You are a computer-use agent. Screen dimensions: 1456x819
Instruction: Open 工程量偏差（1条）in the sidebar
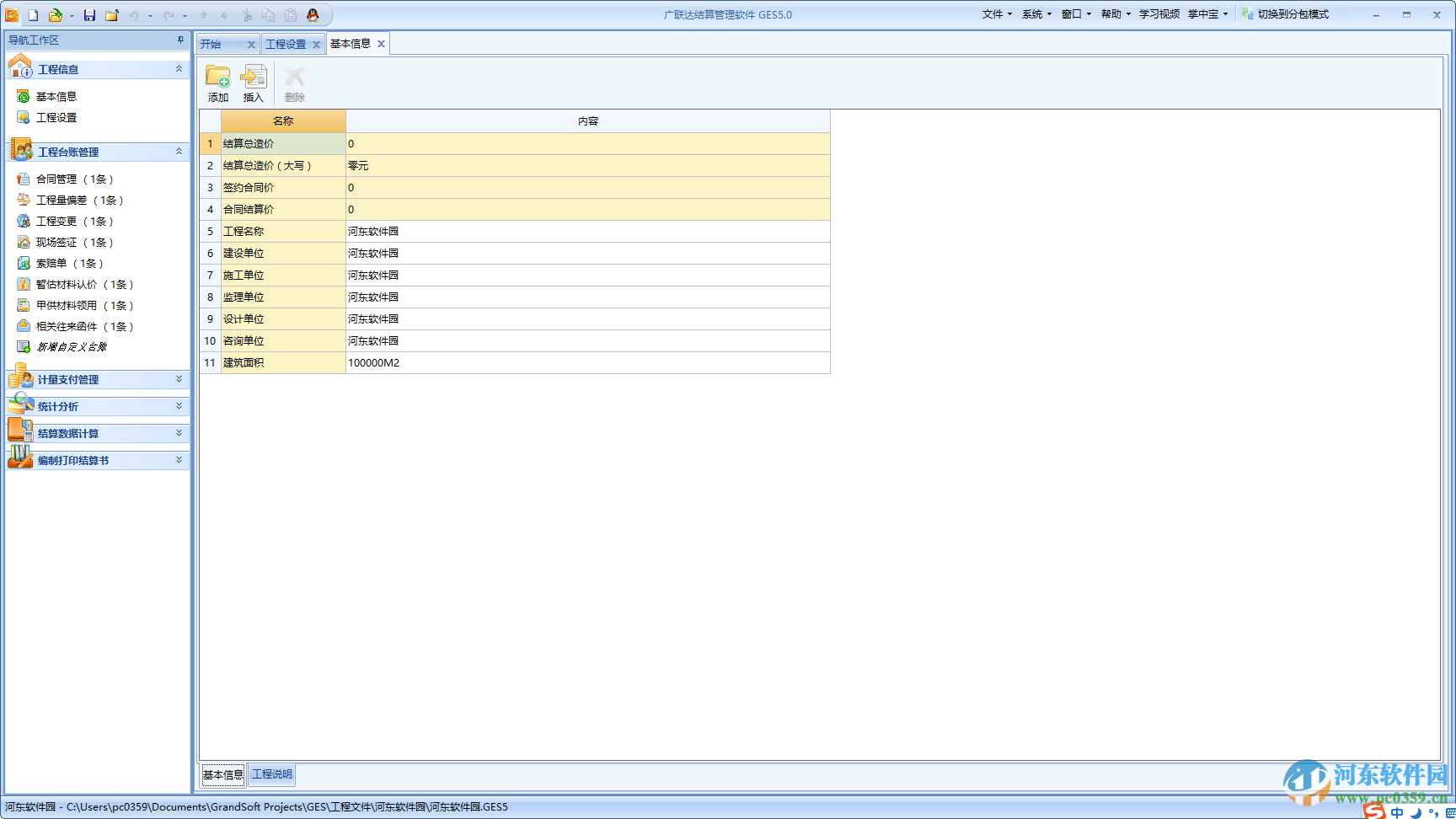pos(79,201)
